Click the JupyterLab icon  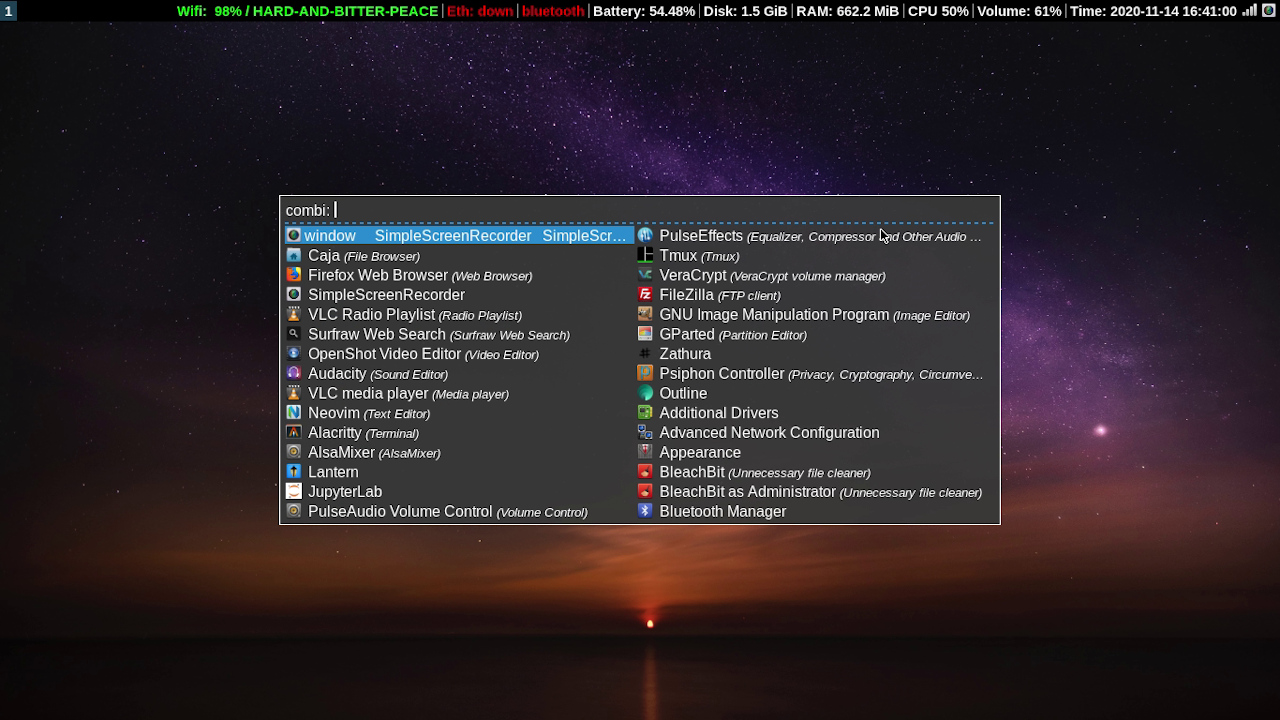click(293, 491)
